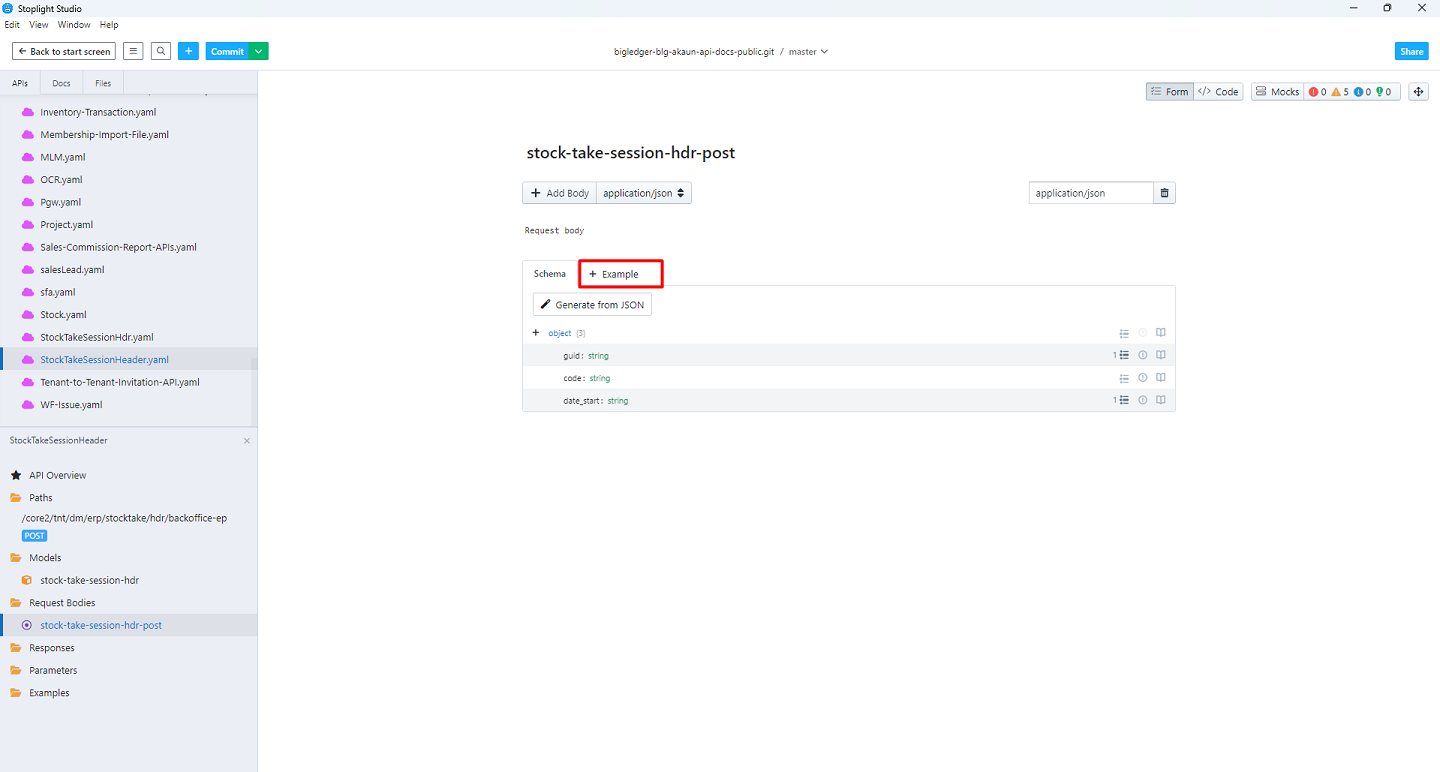Viewport: 1440px width, 772px height.
Task: Open description for the guid property
Action: coord(1161,355)
